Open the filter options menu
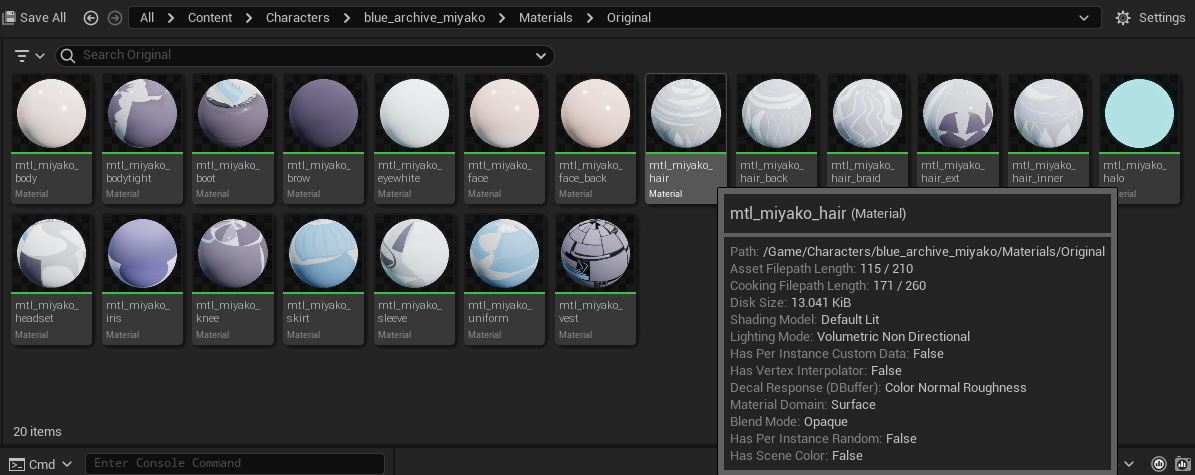Screen dimensions: 1195x475 coord(30,56)
